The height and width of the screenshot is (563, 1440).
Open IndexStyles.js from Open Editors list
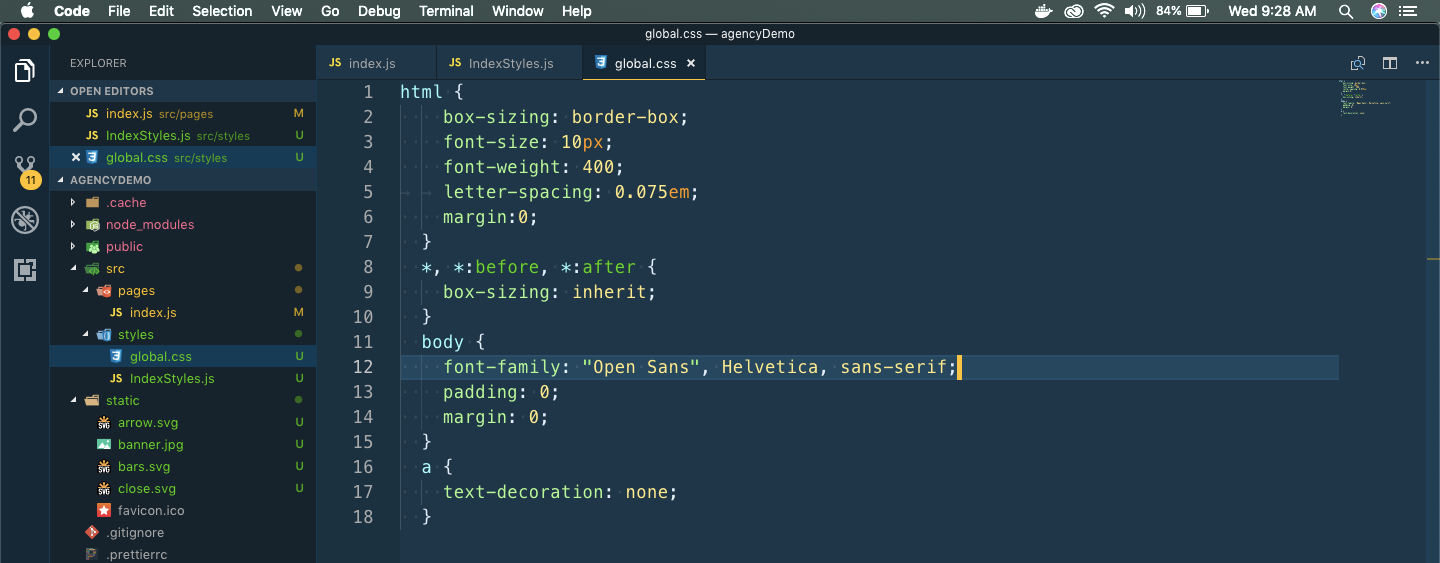point(183,135)
